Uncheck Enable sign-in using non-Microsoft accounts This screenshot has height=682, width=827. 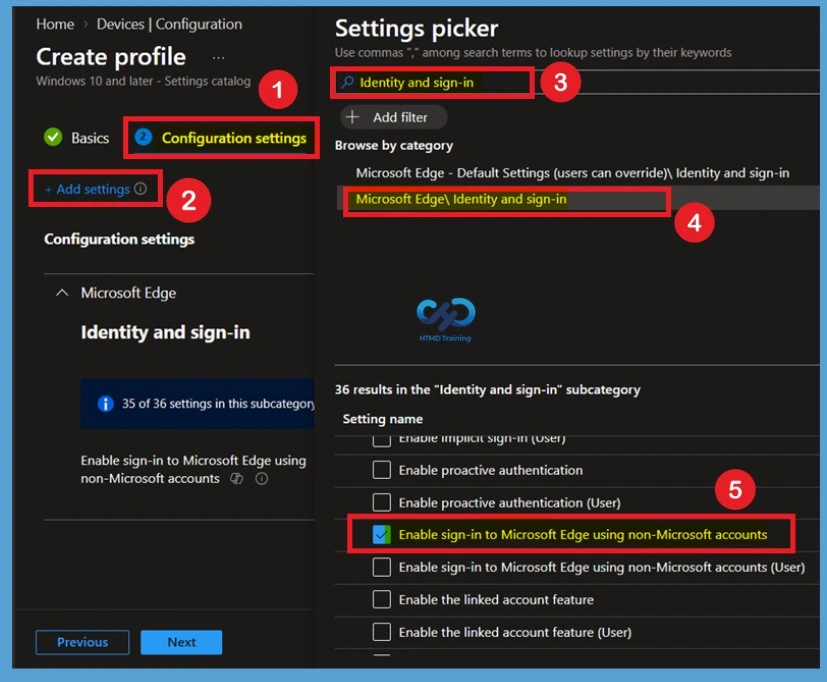click(x=382, y=534)
